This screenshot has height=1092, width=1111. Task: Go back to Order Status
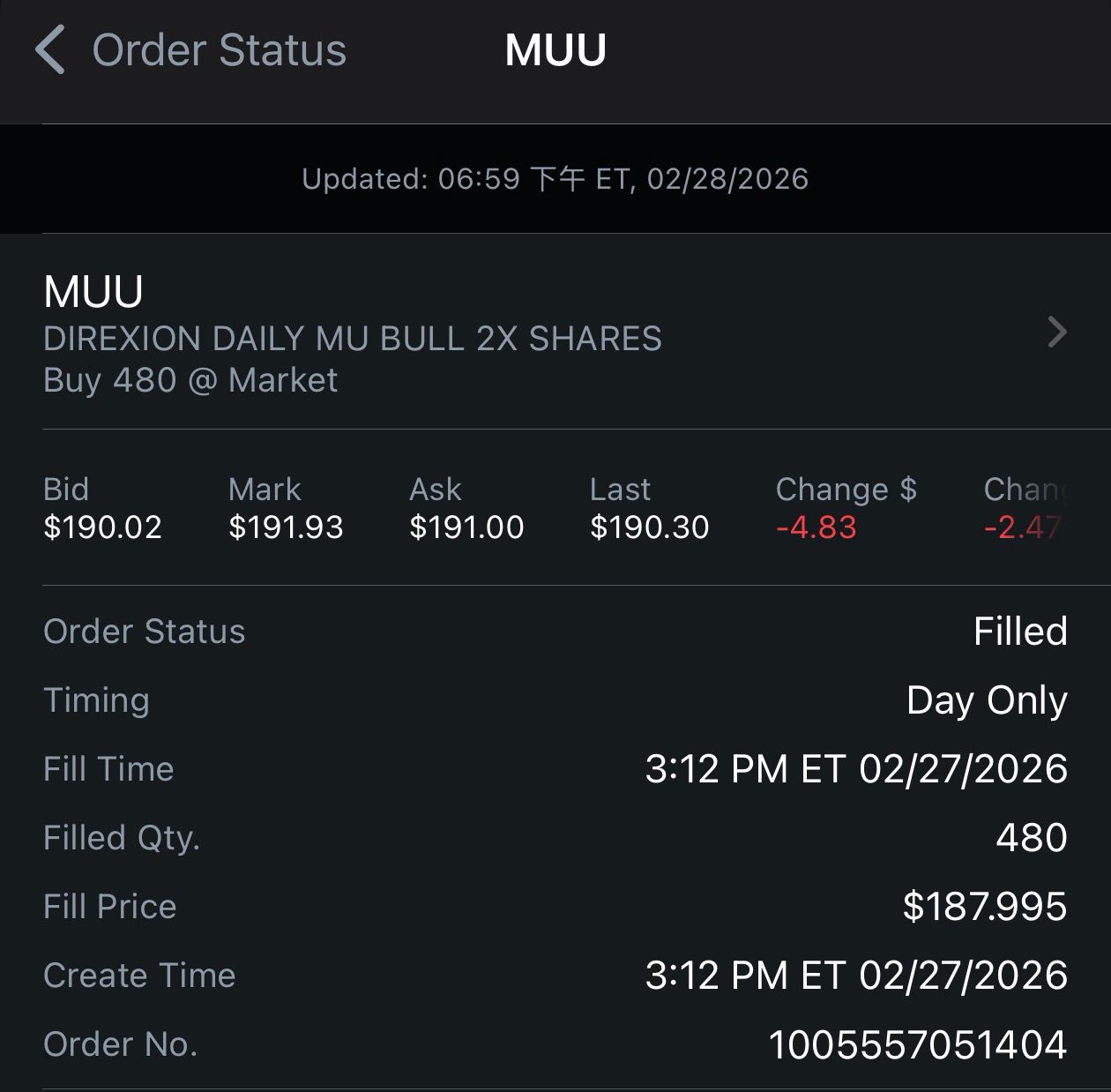click(219, 49)
